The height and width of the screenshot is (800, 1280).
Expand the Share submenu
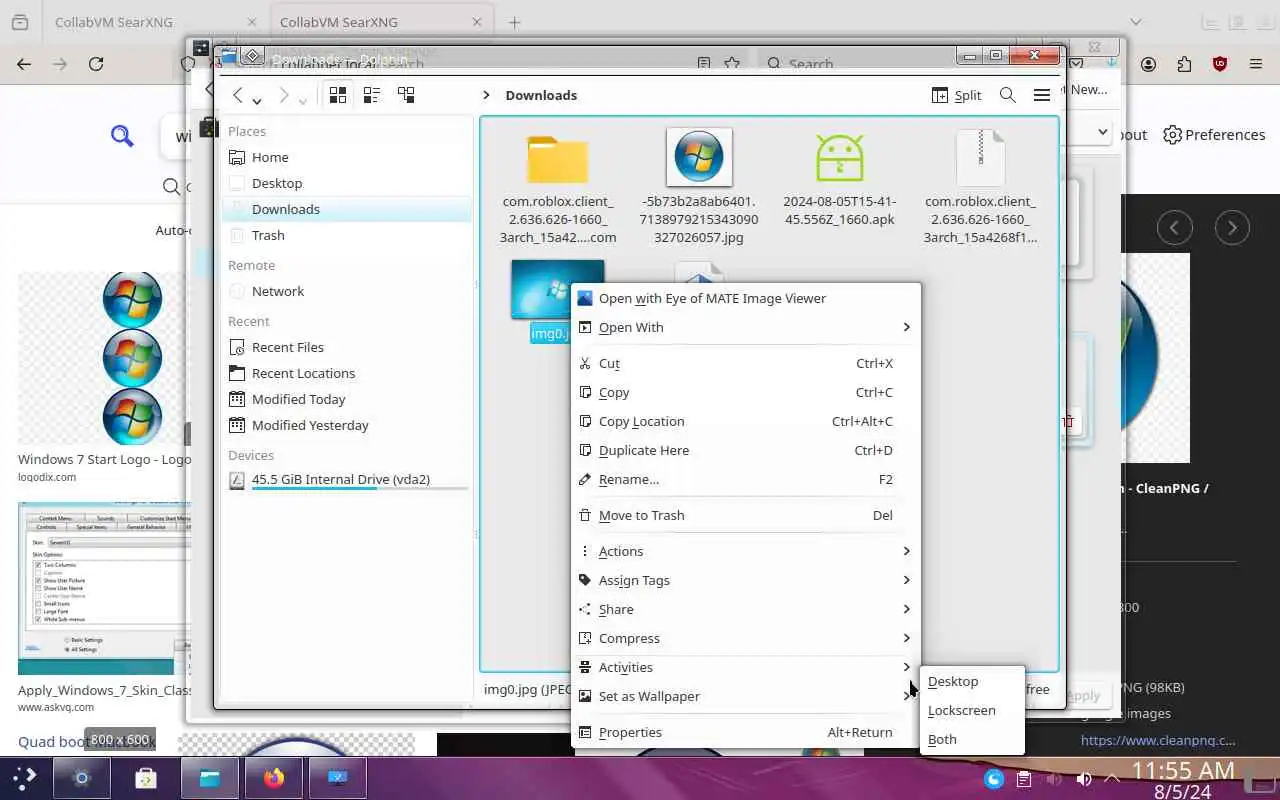[745, 609]
